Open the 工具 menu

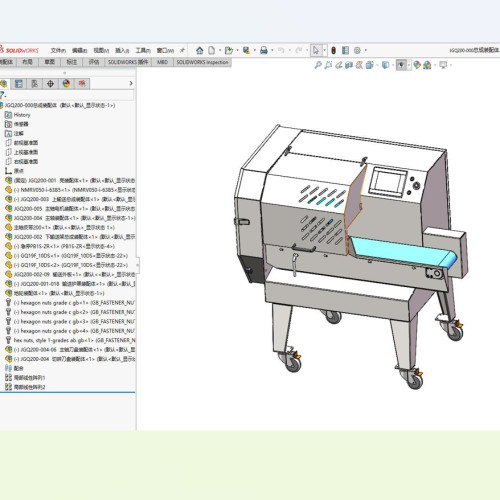click(x=143, y=50)
